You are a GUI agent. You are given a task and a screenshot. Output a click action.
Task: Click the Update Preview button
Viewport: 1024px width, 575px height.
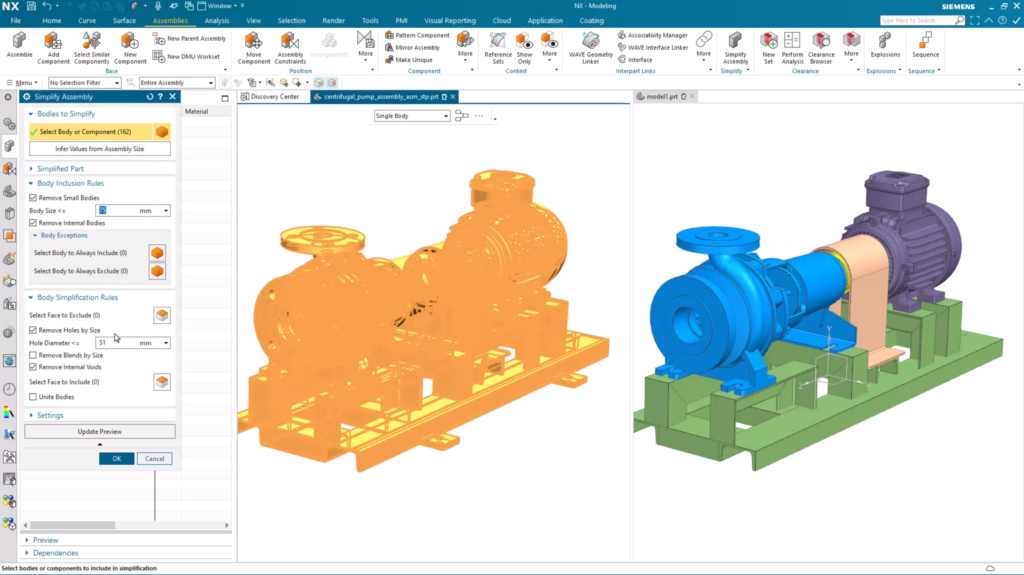pos(100,431)
